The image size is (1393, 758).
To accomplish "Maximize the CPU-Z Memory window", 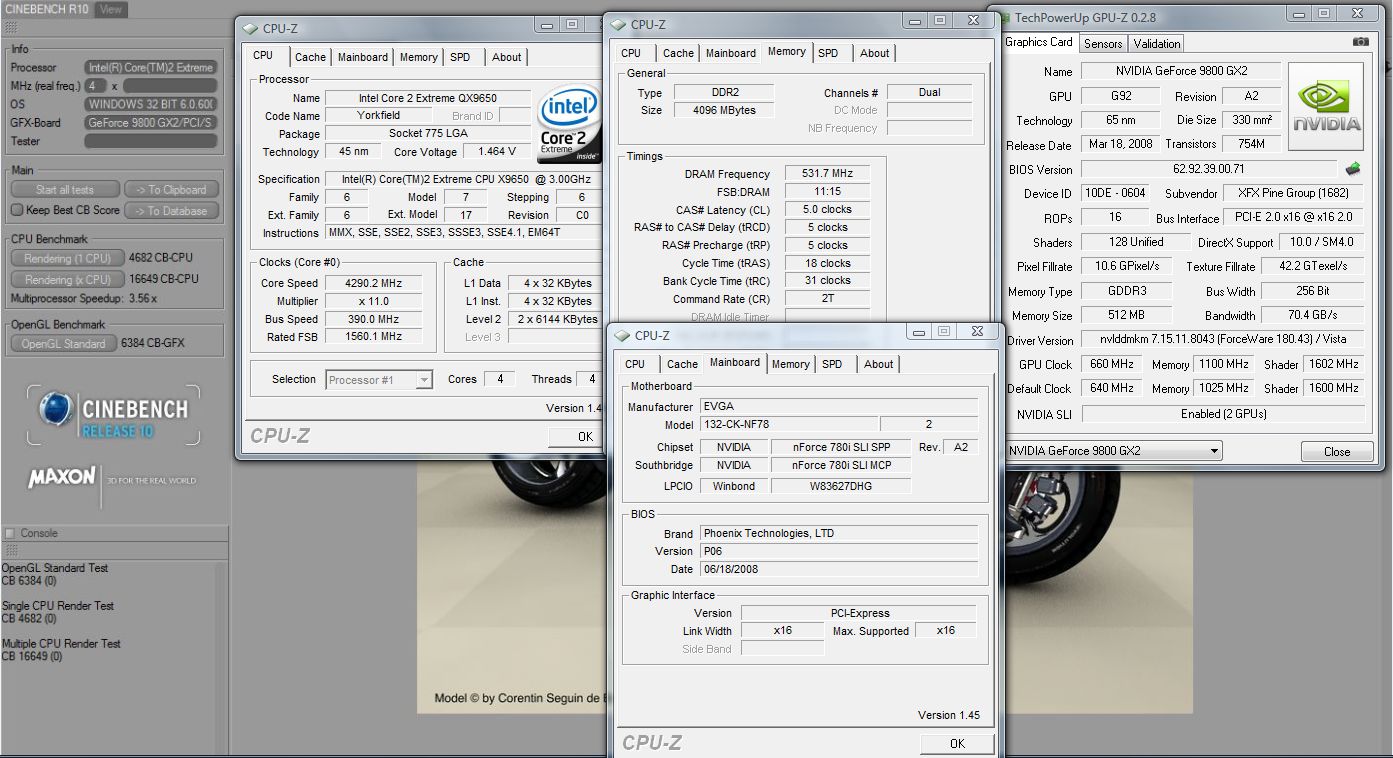I will [x=940, y=20].
